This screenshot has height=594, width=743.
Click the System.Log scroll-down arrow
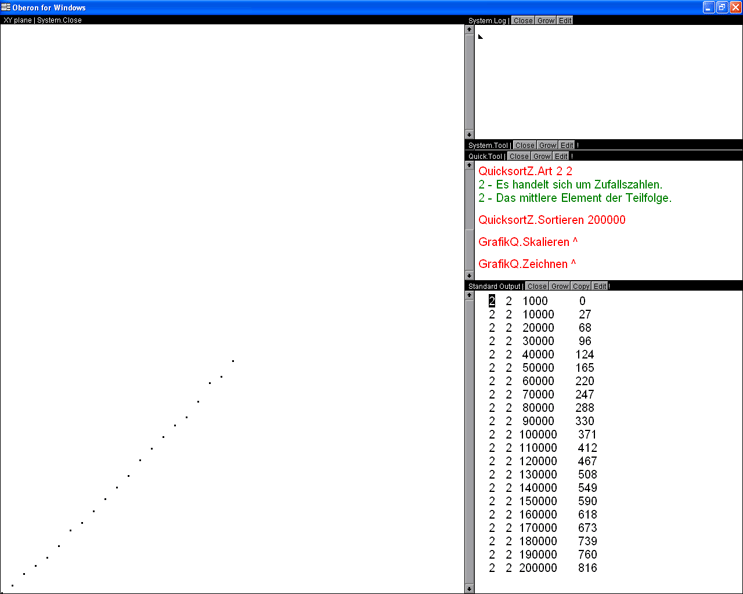pyautogui.click(x=469, y=134)
